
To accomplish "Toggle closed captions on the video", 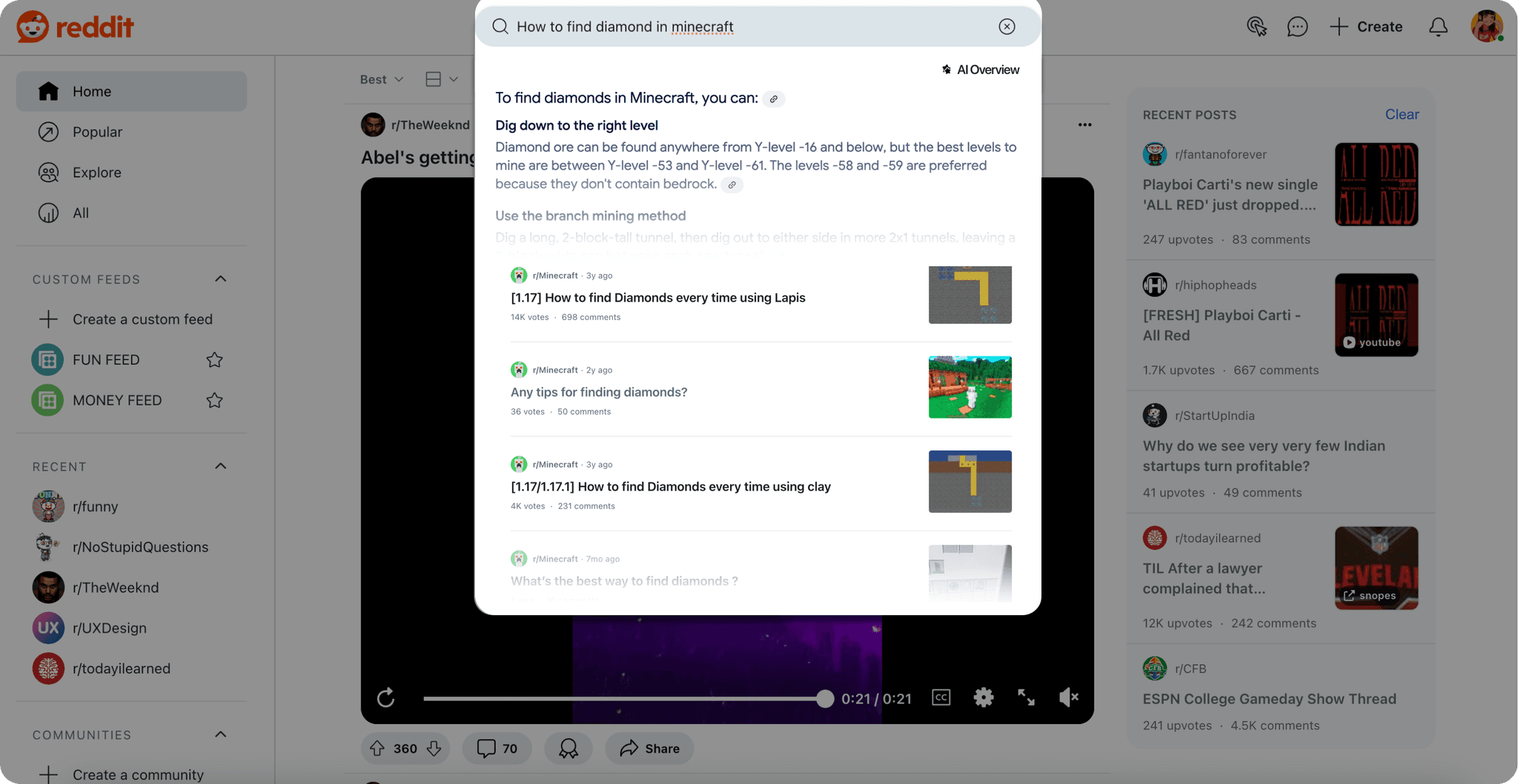I will [941, 698].
